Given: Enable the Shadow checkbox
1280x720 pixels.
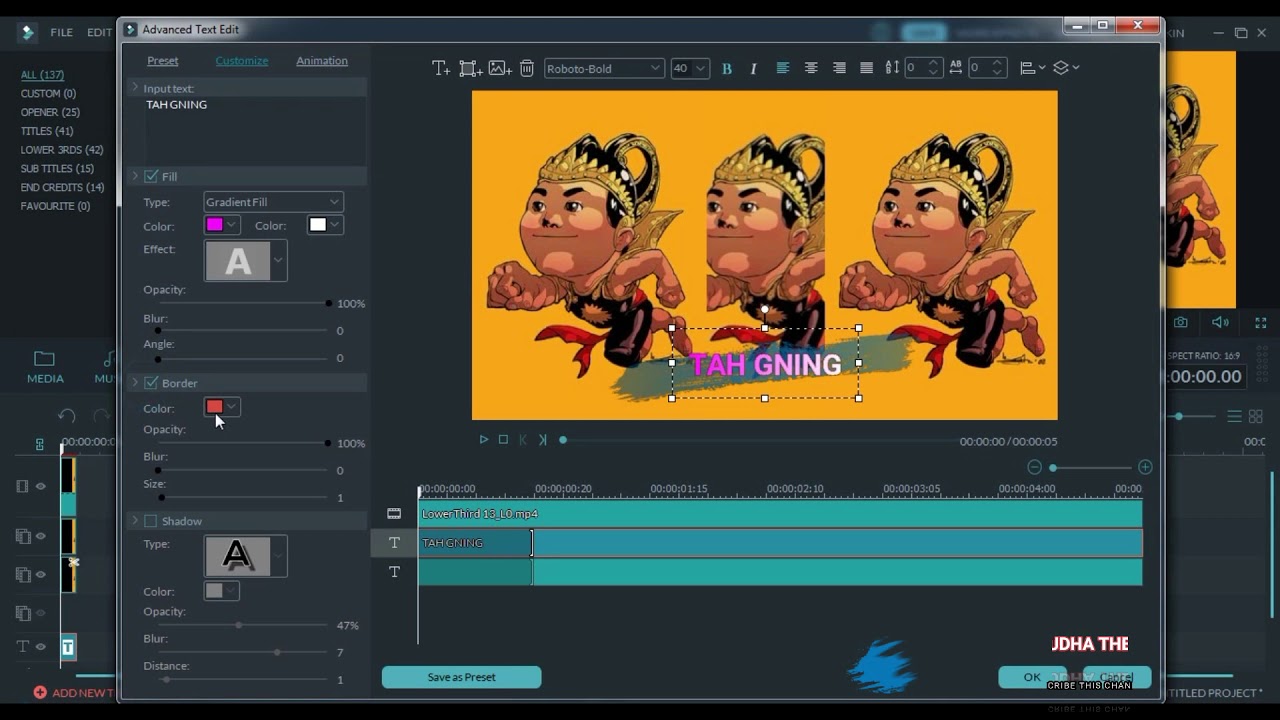Looking at the screenshot, I should (151, 521).
